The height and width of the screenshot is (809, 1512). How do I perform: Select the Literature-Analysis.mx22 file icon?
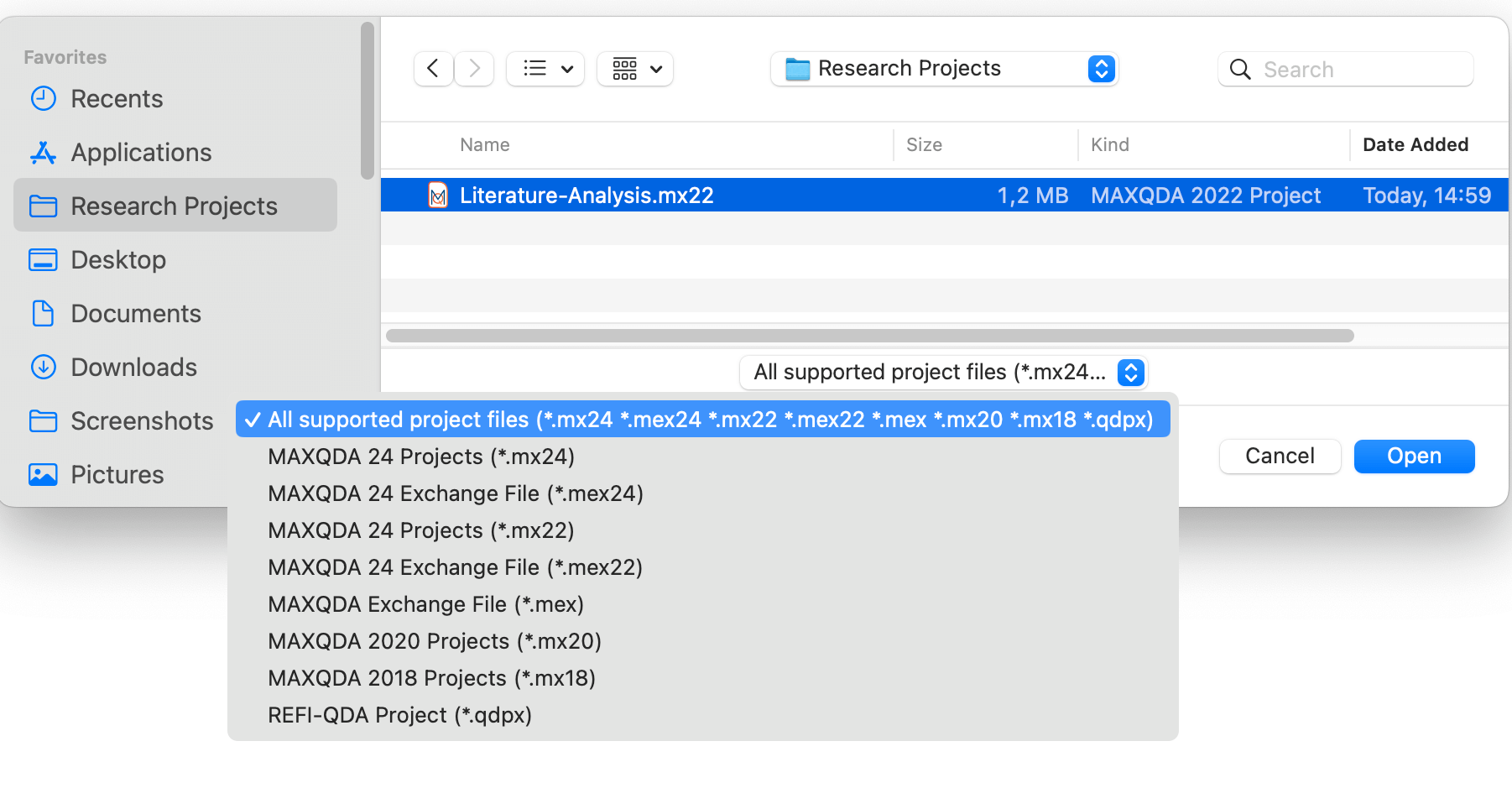pyautogui.click(x=438, y=196)
